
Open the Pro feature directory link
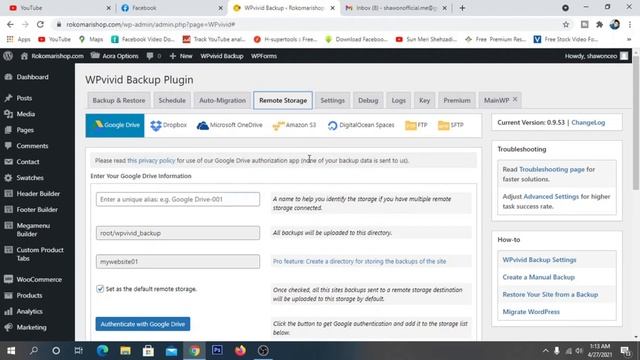(359, 261)
